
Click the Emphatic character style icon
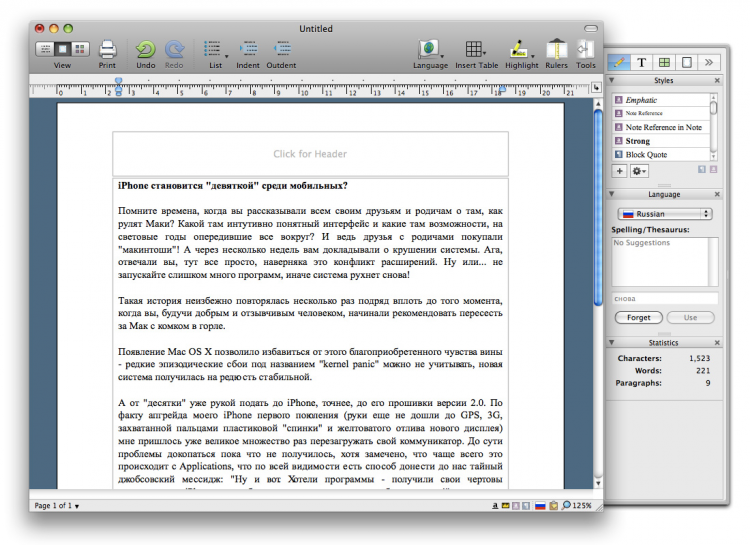(618, 100)
